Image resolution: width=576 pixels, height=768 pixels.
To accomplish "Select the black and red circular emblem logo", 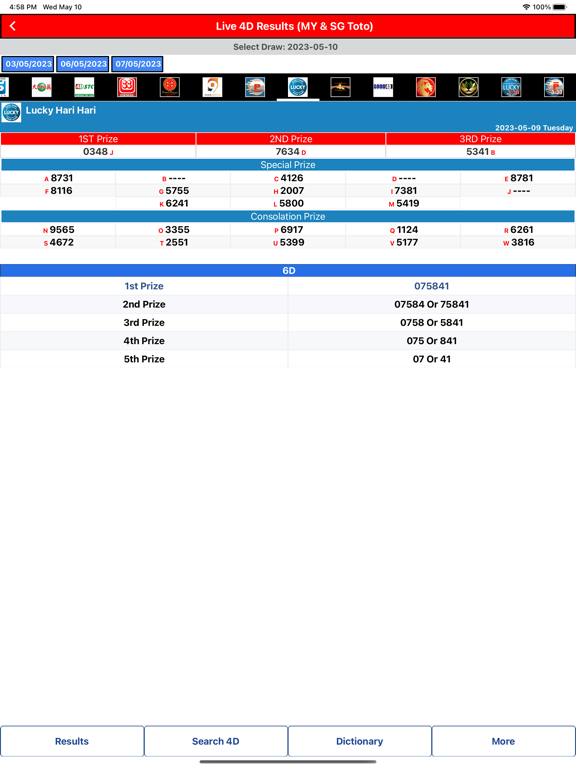I will coord(169,87).
